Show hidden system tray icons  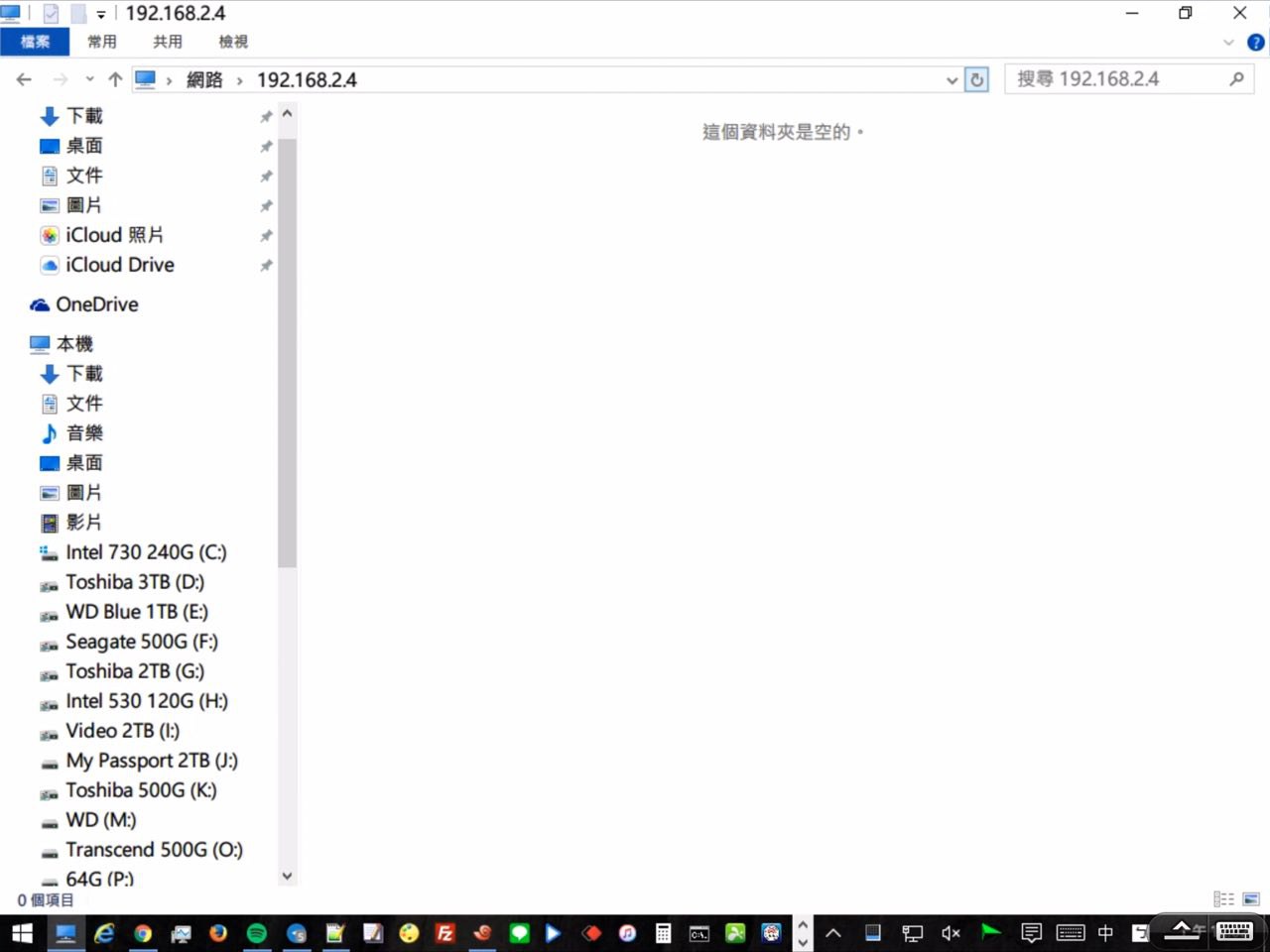click(833, 933)
